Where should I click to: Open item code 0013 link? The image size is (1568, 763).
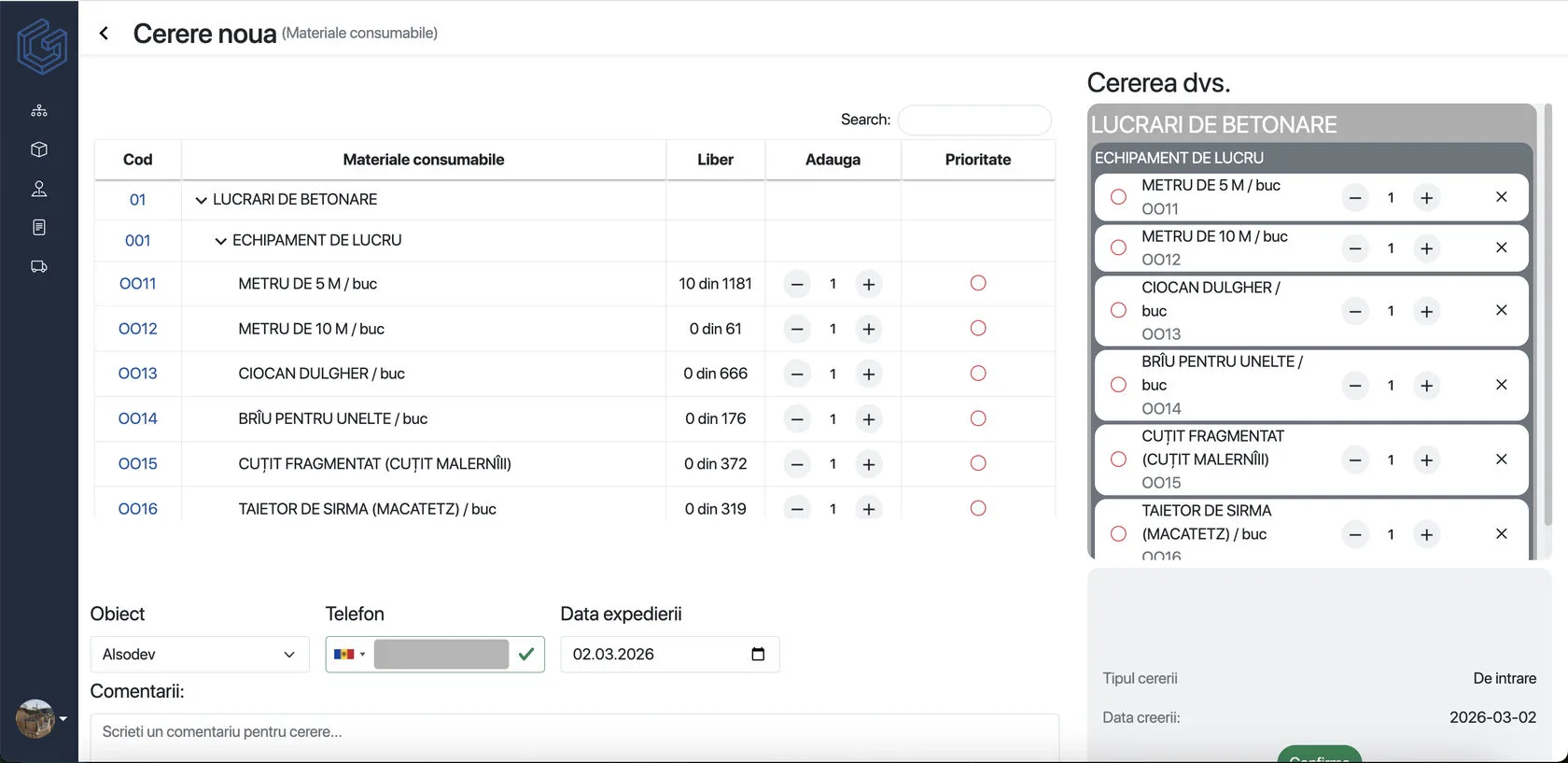point(137,374)
